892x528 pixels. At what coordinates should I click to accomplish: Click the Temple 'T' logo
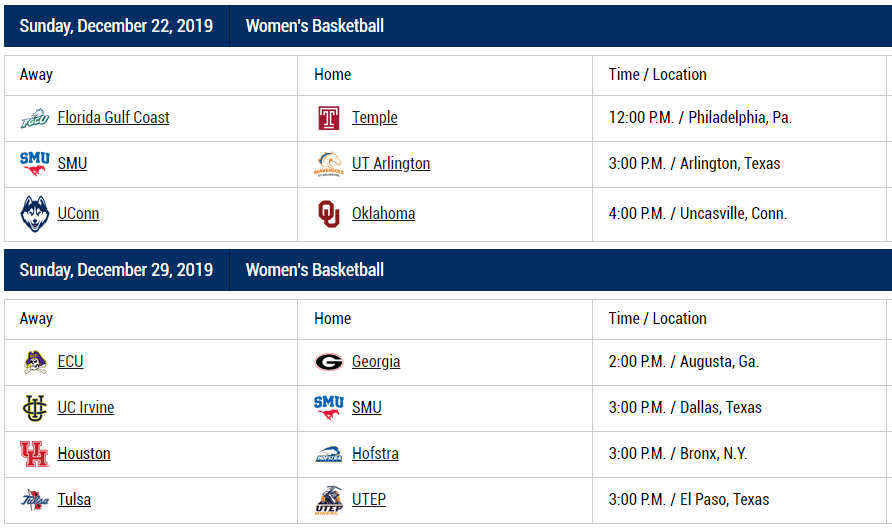329,118
